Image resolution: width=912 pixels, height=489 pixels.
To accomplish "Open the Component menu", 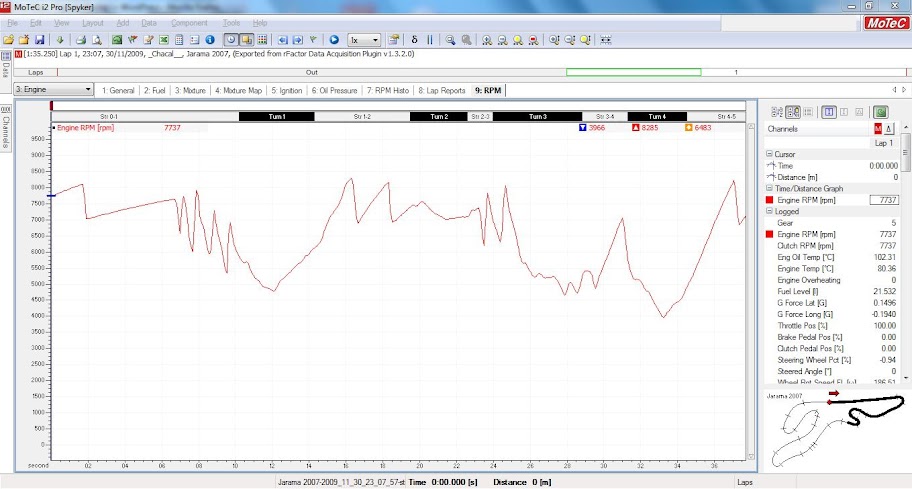I will coord(189,23).
